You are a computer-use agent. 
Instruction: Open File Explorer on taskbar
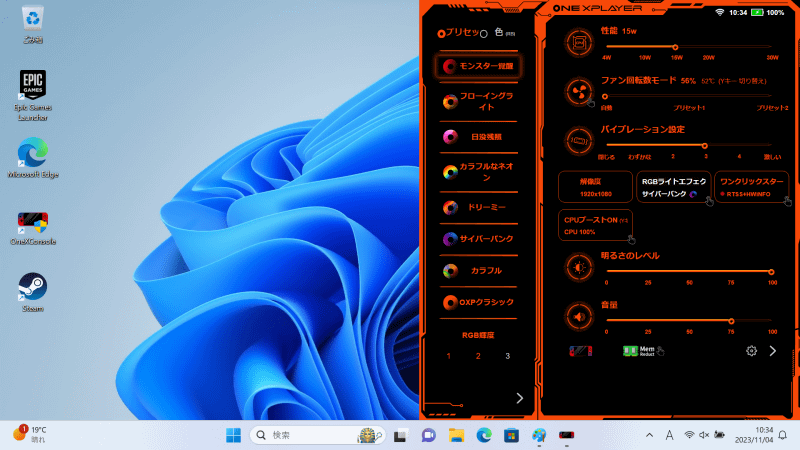pyautogui.click(x=456, y=435)
